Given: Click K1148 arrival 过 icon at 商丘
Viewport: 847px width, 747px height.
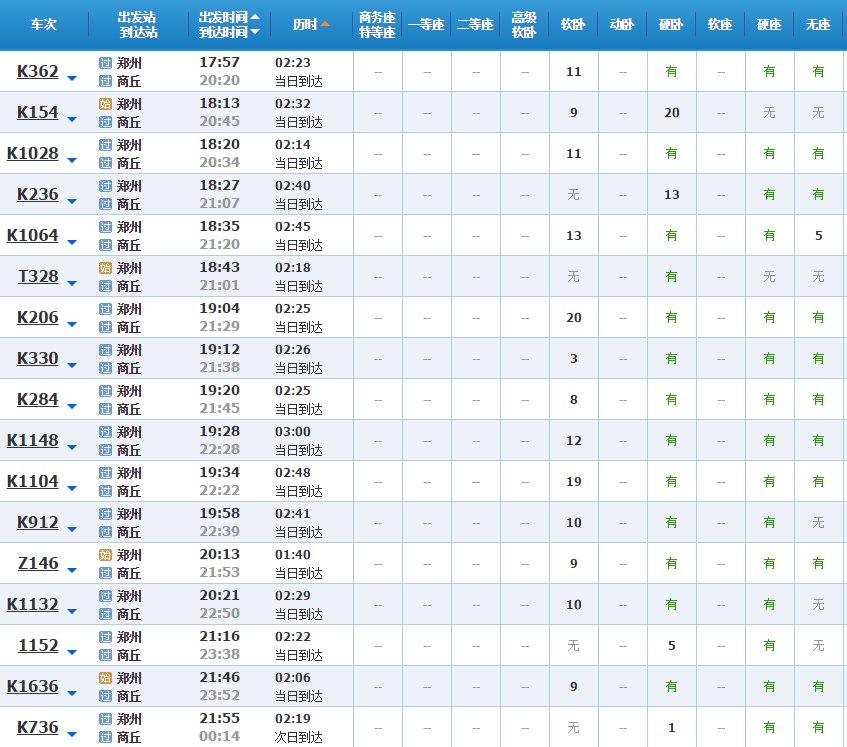Looking at the screenshot, I should point(105,450).
